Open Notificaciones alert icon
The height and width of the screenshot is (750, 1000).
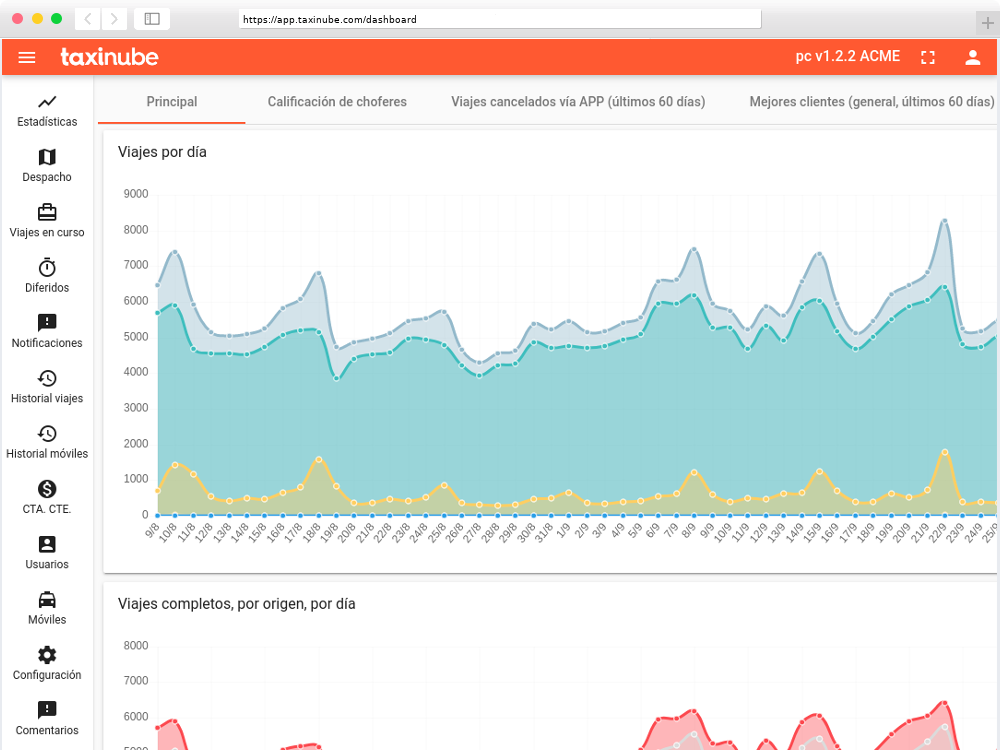pyautogui.click(x=47, y=323)
